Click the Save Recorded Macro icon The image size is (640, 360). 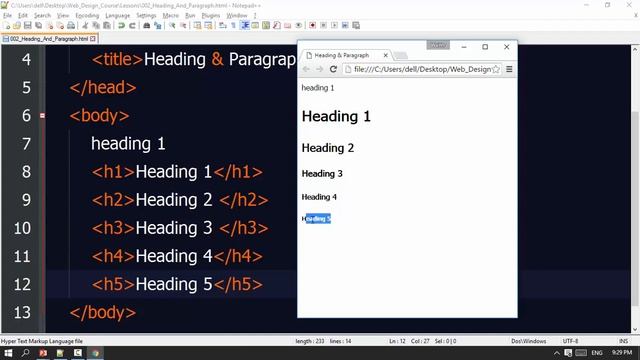[356, 25]
